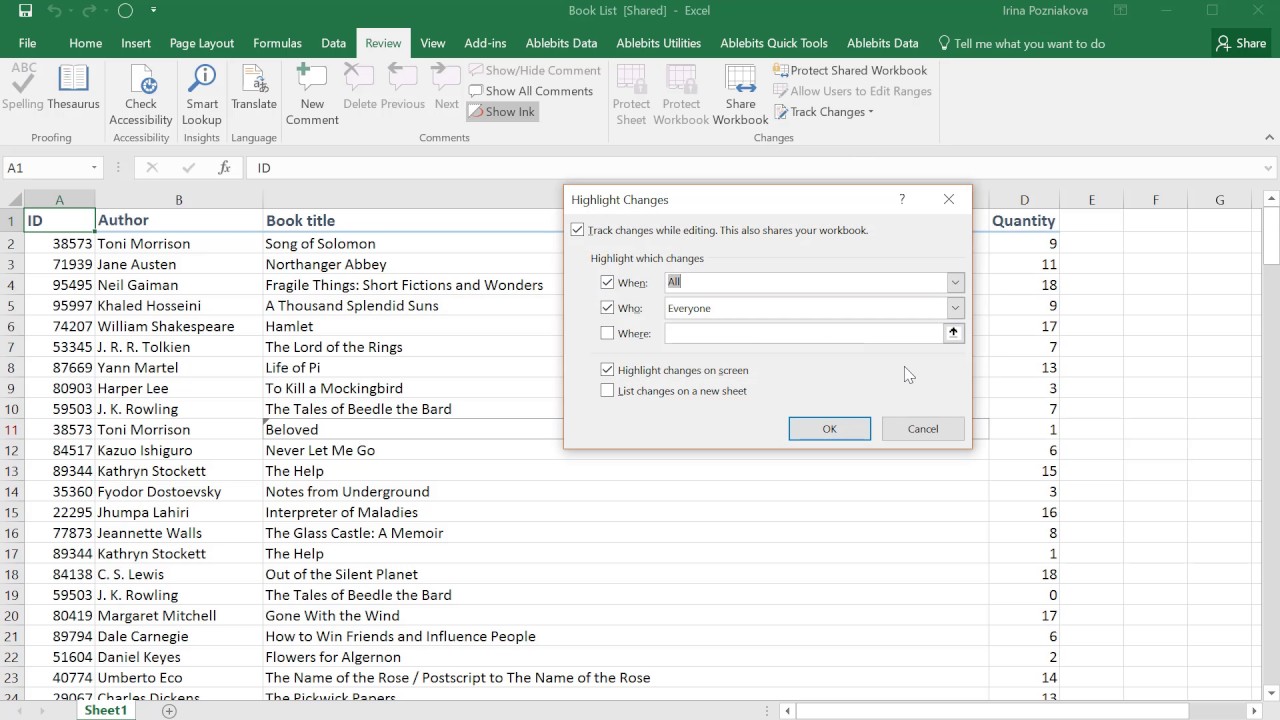Switch to the Formulas ribbon tab

(x=277, y=43)
